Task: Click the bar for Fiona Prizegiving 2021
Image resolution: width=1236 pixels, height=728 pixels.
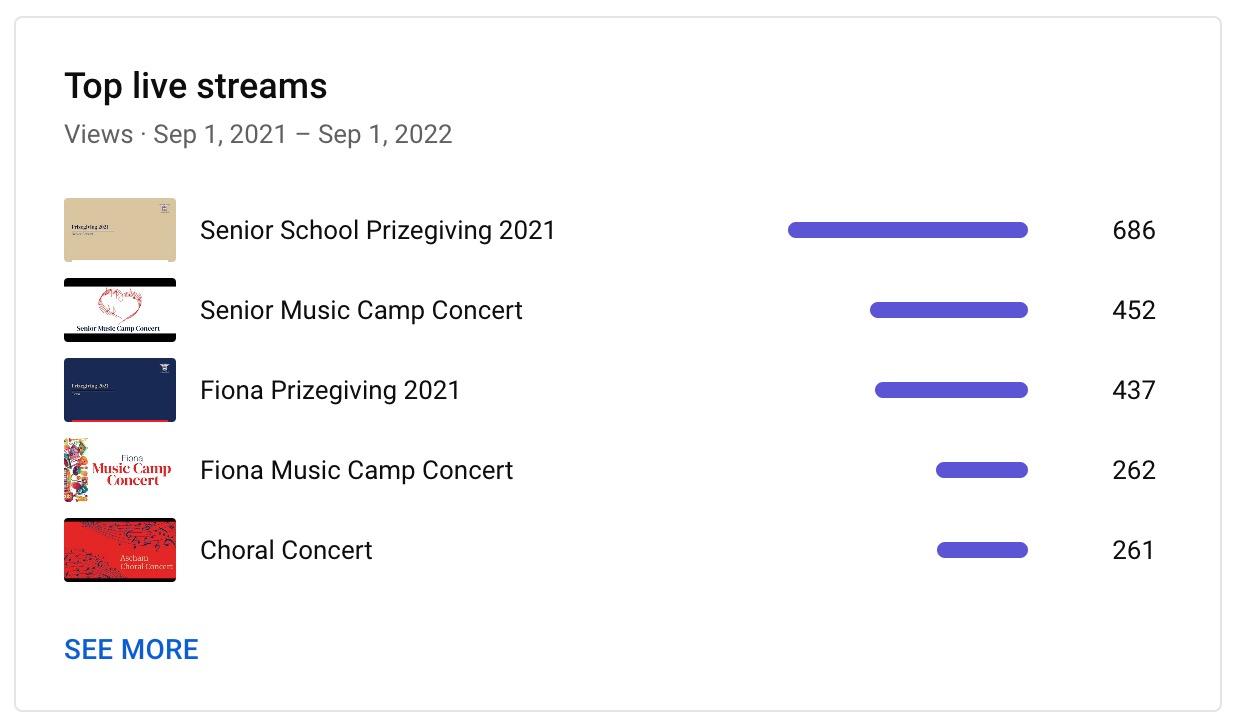Action: (x=951, y=390)
